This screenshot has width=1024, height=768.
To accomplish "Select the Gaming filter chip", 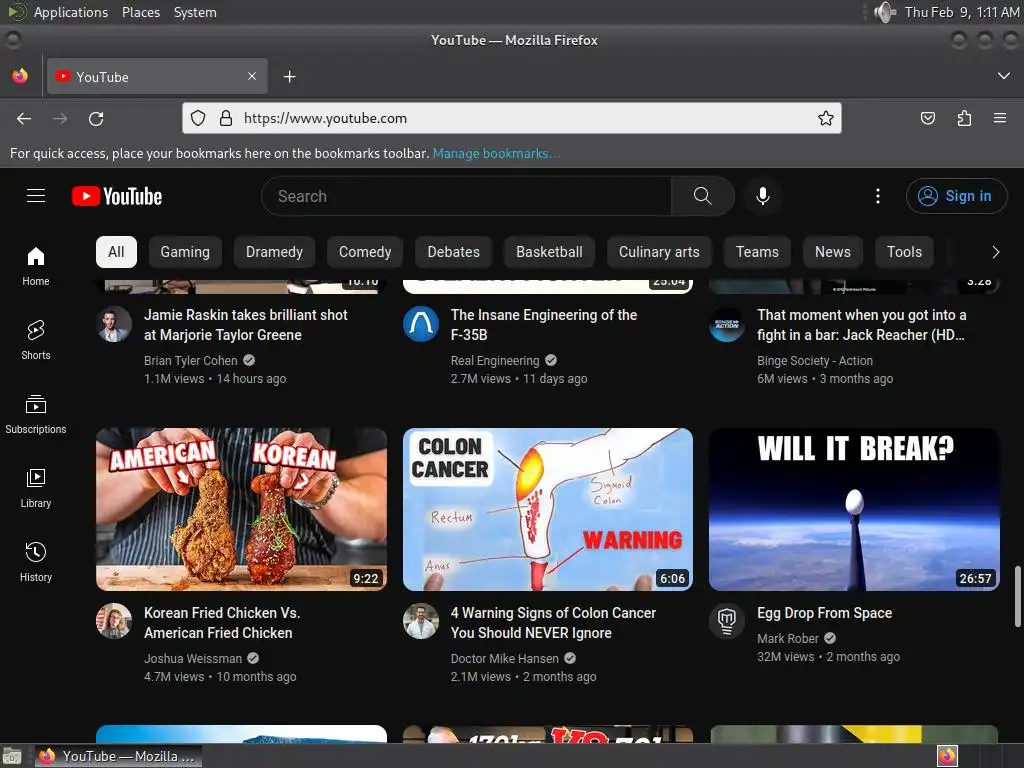I will click(x=185, y=252).
